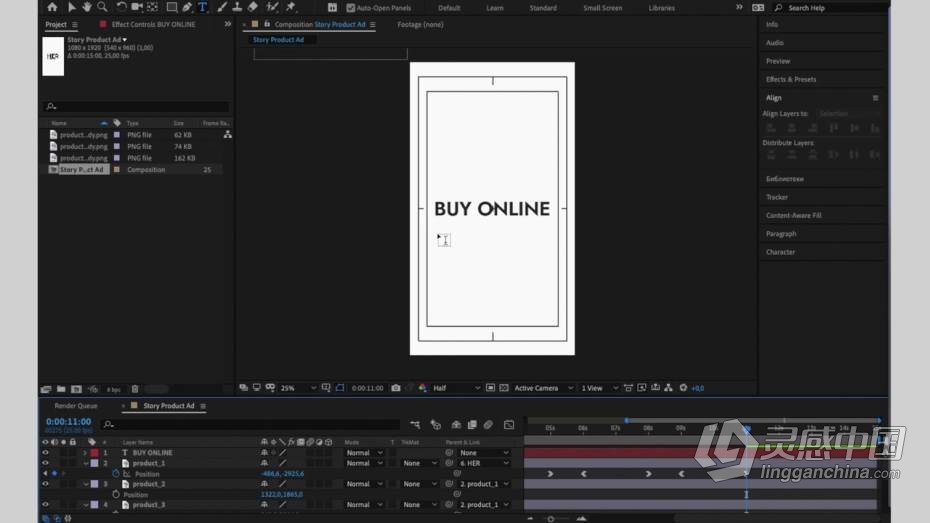
Task: Hide the BUY ONLINE layer eye
Action: [45, 452]
